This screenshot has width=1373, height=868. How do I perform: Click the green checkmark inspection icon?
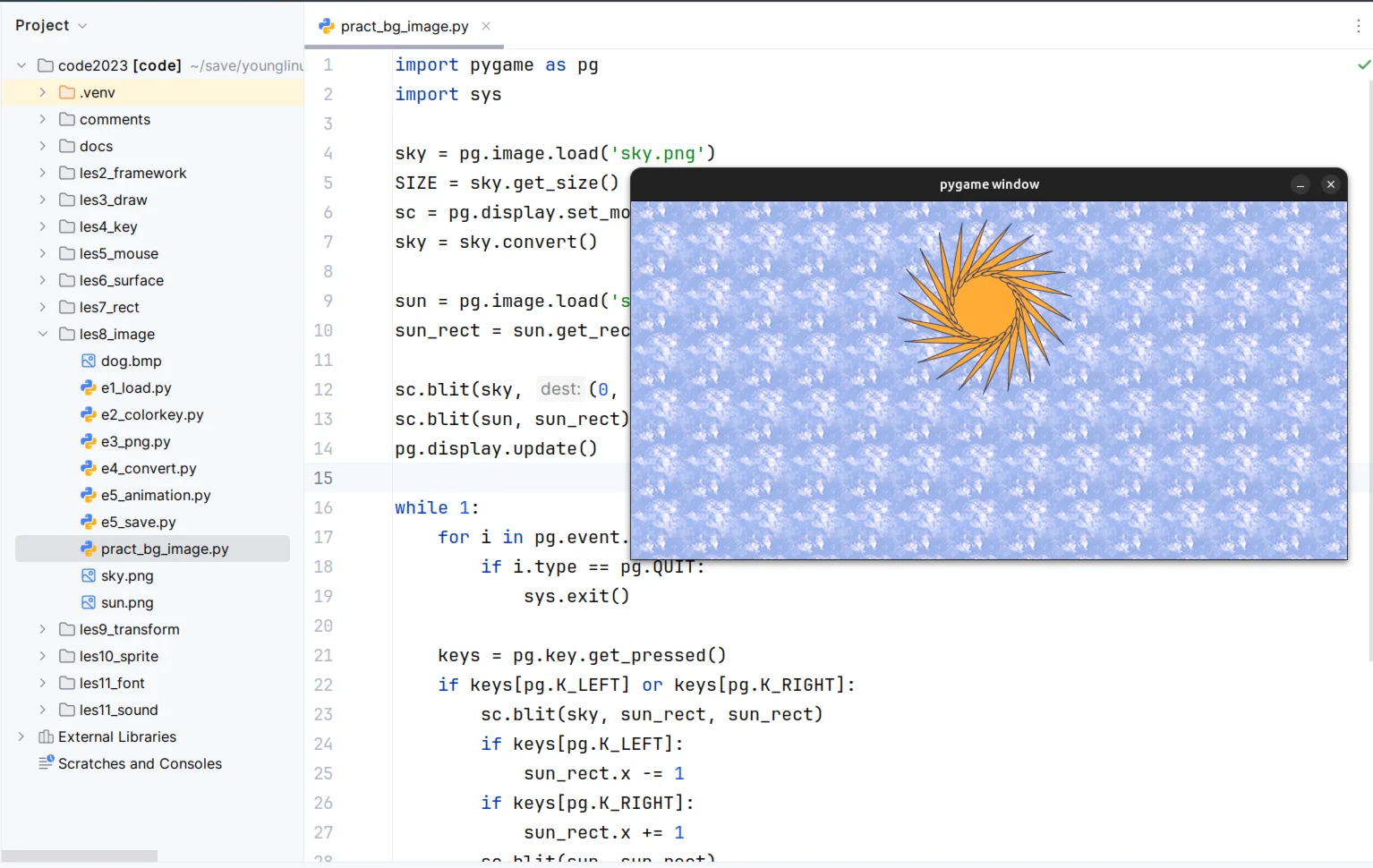point(1363,64)
